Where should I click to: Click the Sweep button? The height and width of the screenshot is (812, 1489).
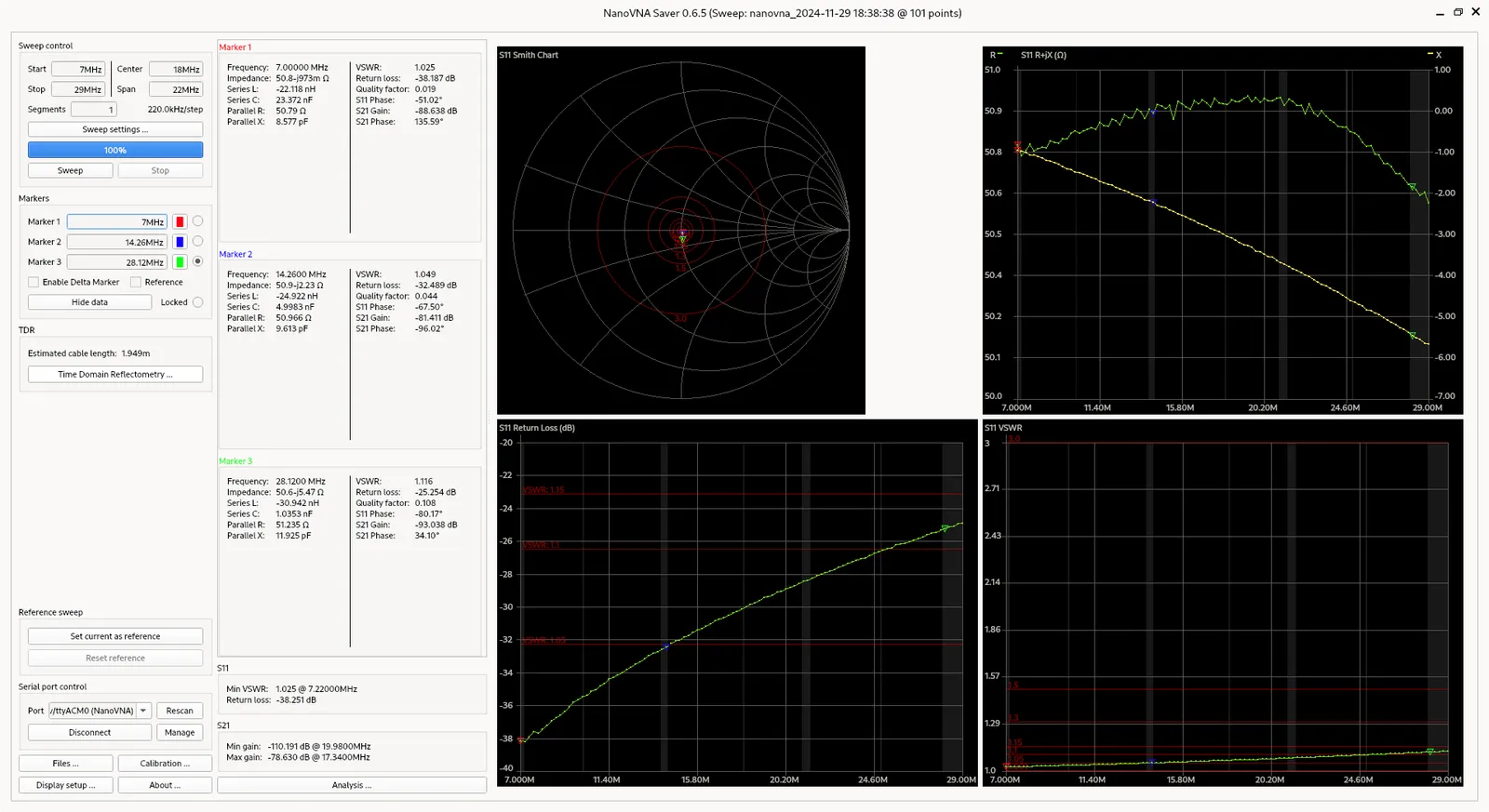coord(71,170)
